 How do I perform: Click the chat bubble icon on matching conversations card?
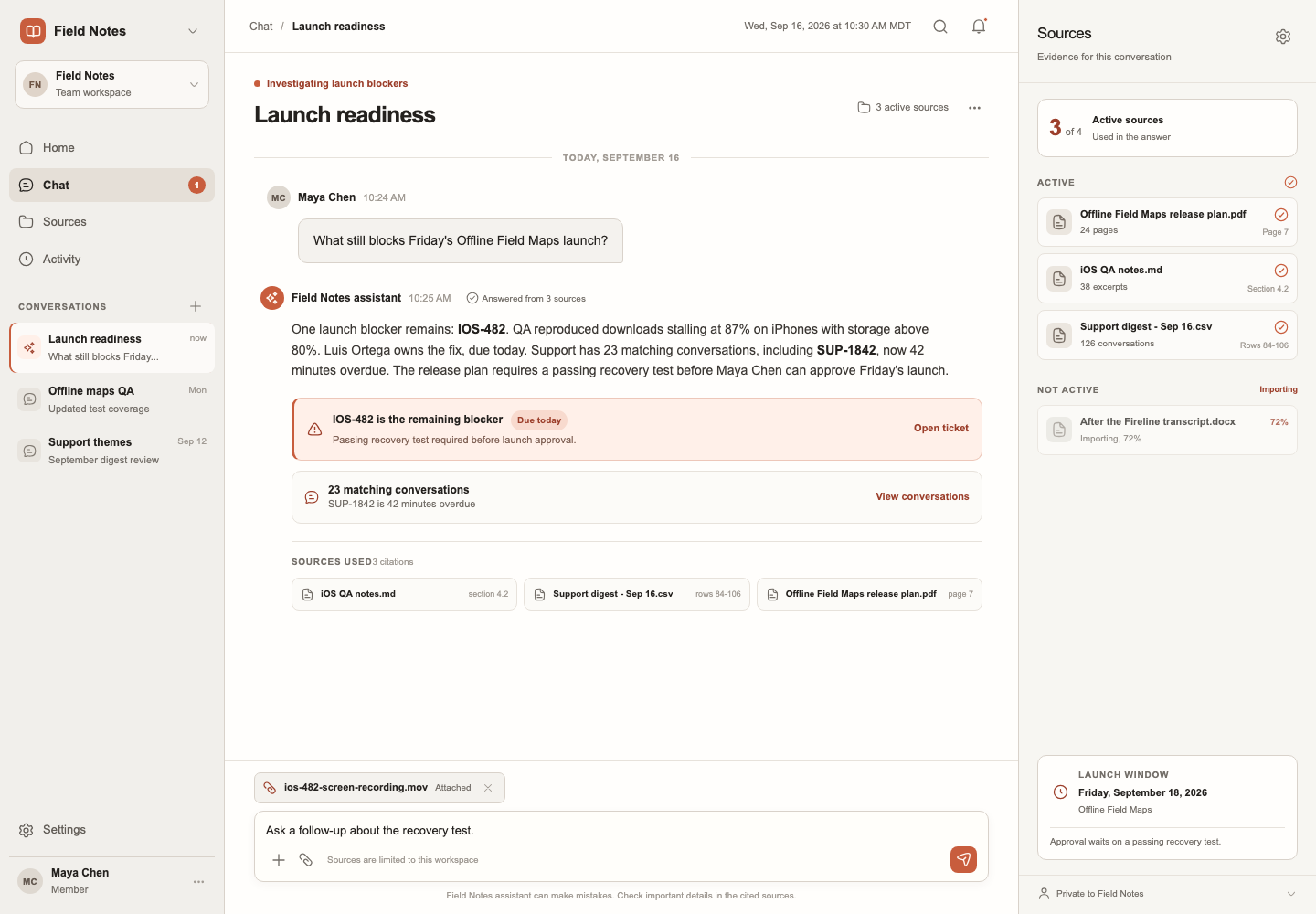tap(312, 497)
